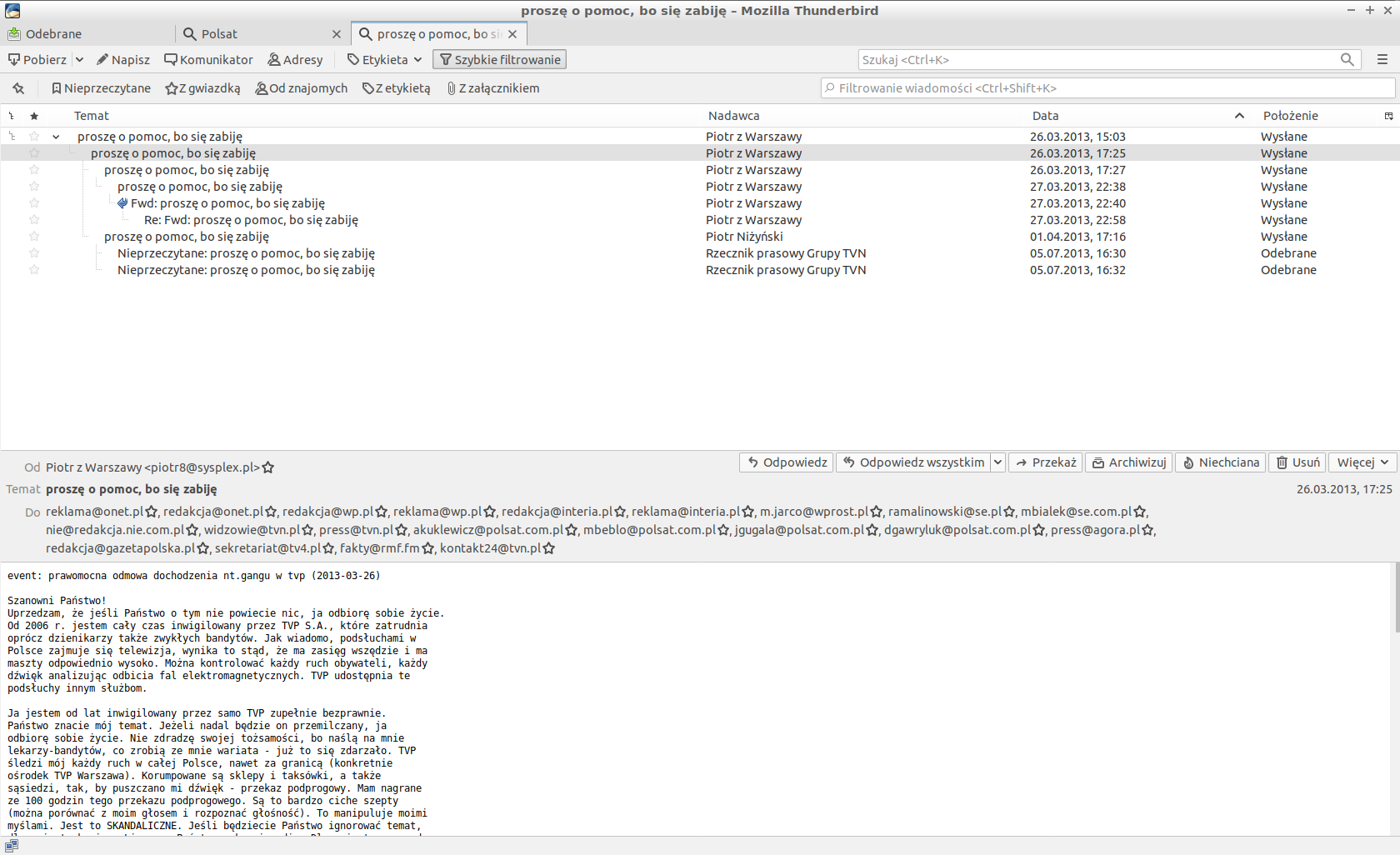1400x855 pixels.
Task: Star the message dated 26.03.2013, 17:27
Action: 34,169
